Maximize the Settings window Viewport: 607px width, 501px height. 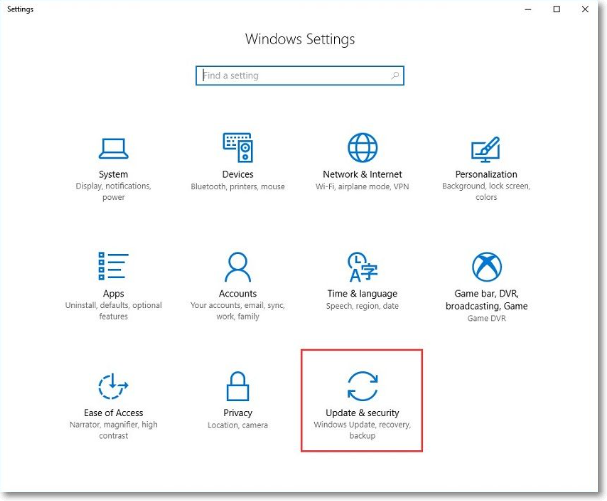[557, 9]
